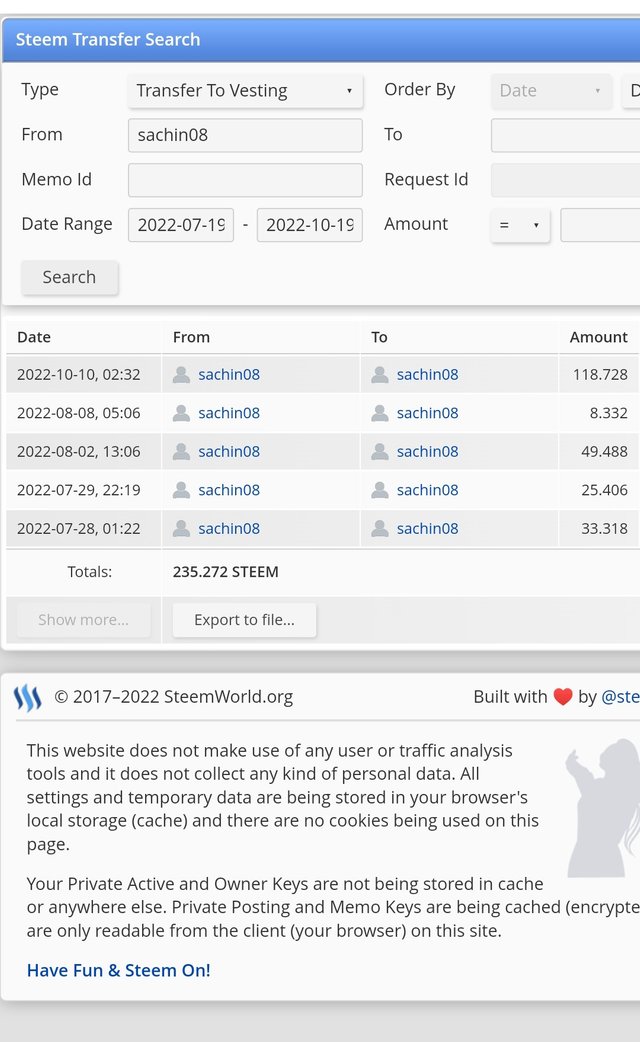640x1042 pixels.
Task: Click the To avatar icon in the 2022-10-10 row
Action: pos(380,375)
